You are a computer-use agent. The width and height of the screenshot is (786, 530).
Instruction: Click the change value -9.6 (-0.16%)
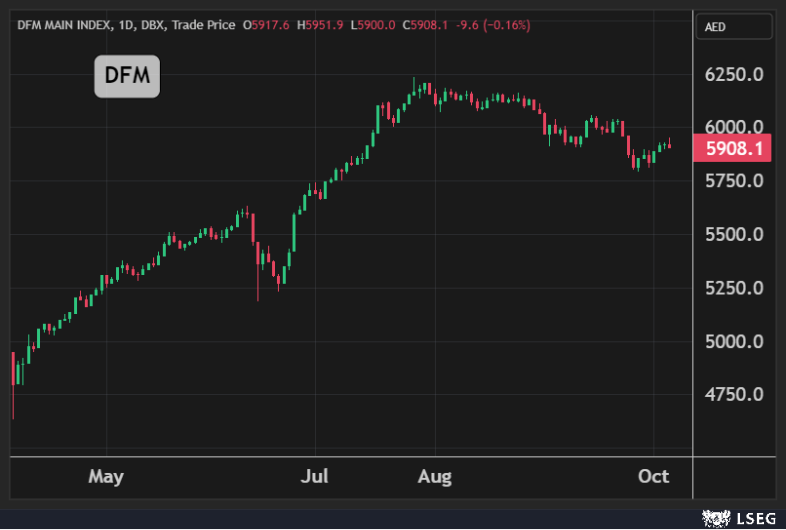(x=494, y=24)
